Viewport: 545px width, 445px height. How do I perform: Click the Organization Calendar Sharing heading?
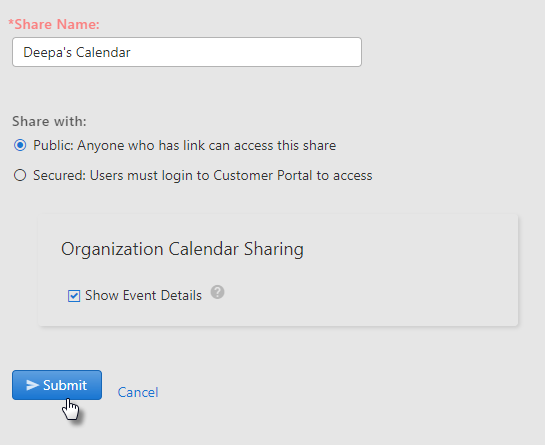tap(182, 249)
